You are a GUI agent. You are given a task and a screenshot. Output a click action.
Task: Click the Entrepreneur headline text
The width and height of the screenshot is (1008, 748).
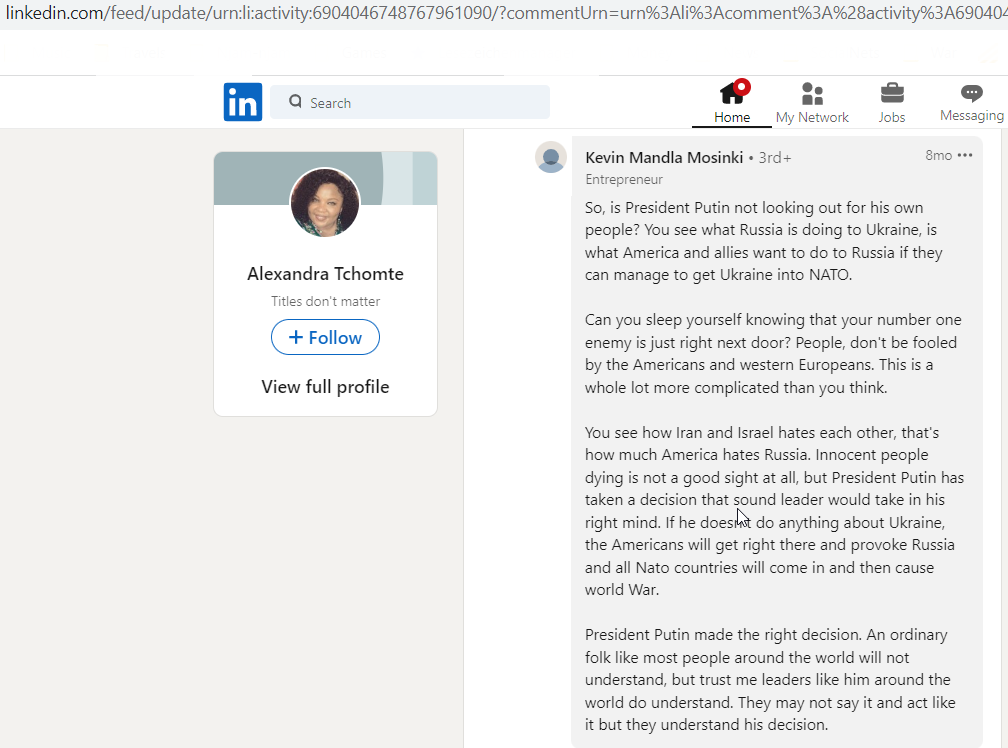click(x=624, y=180)
